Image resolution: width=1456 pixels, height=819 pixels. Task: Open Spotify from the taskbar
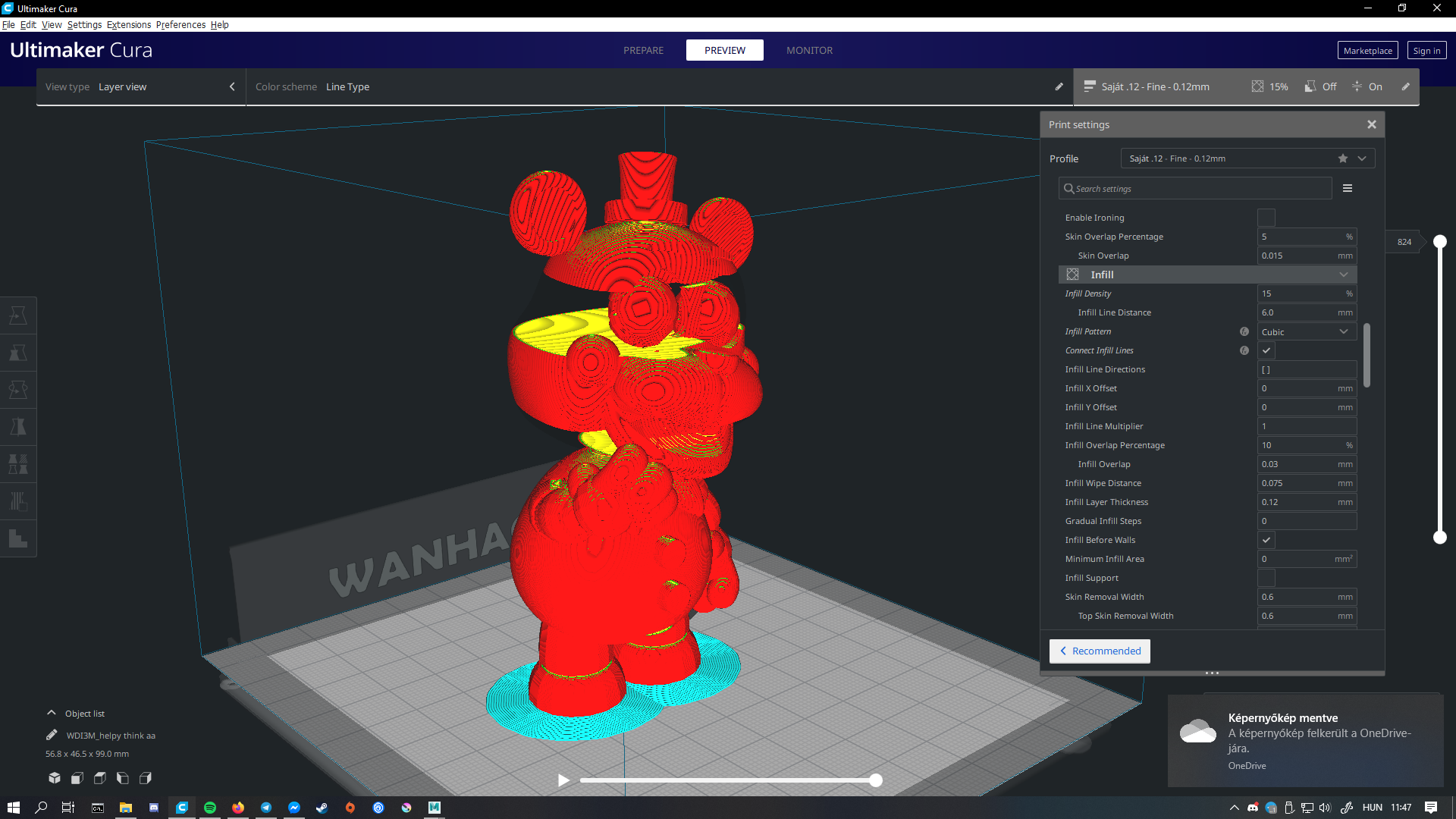pos(210,808)
